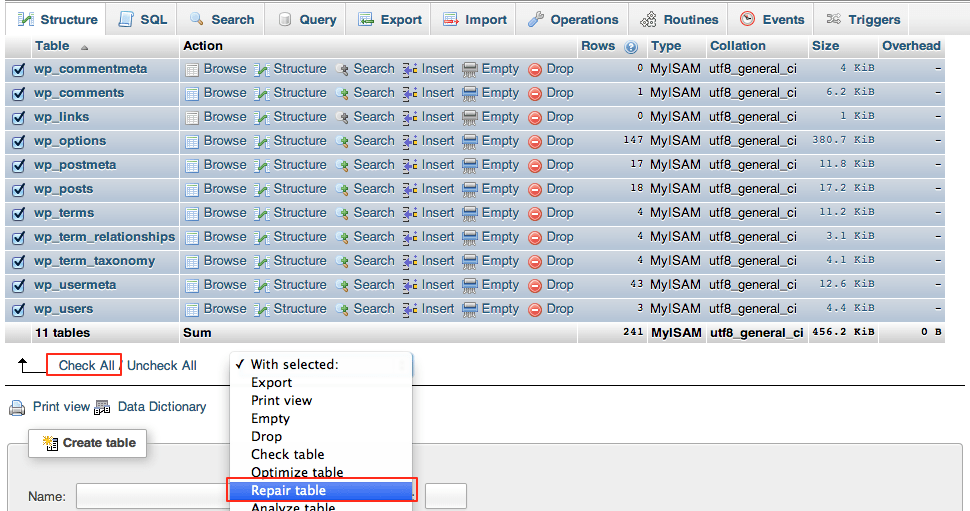
Task: Choose Export in With selected dropdown
Action: [x=320, y=383]
